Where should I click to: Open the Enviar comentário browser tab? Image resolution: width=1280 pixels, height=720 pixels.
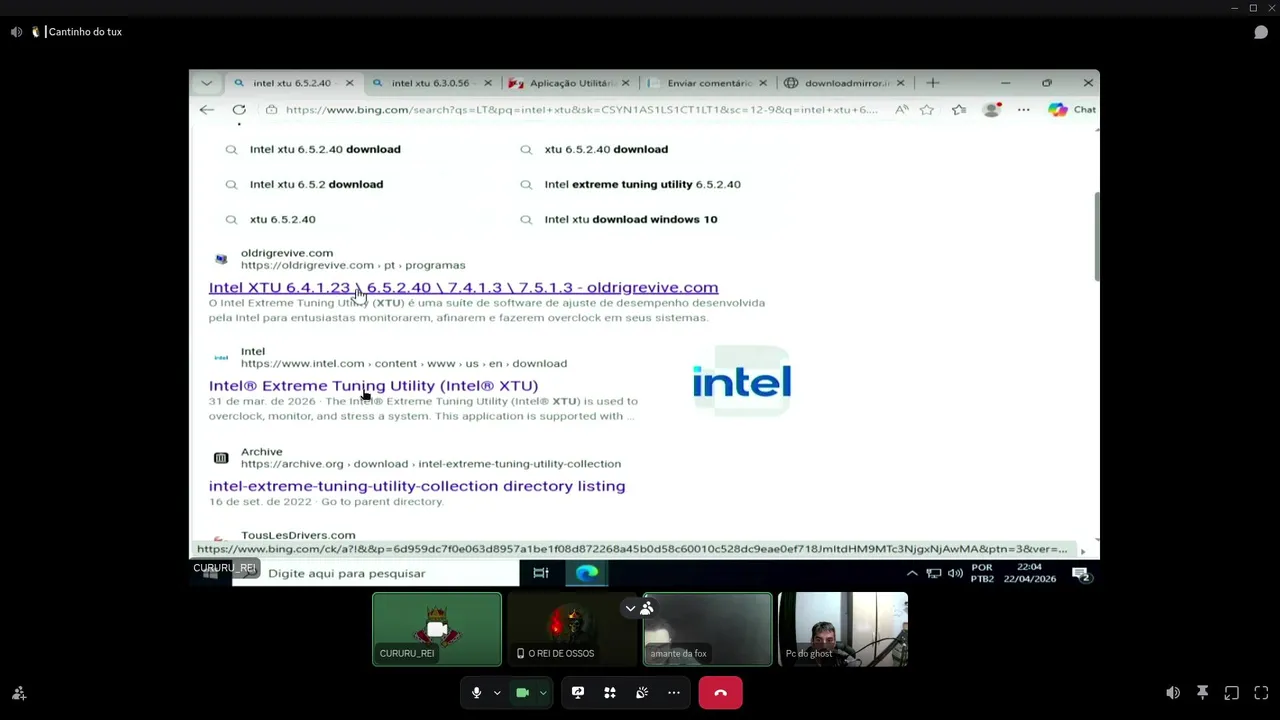tap(706, 83)
